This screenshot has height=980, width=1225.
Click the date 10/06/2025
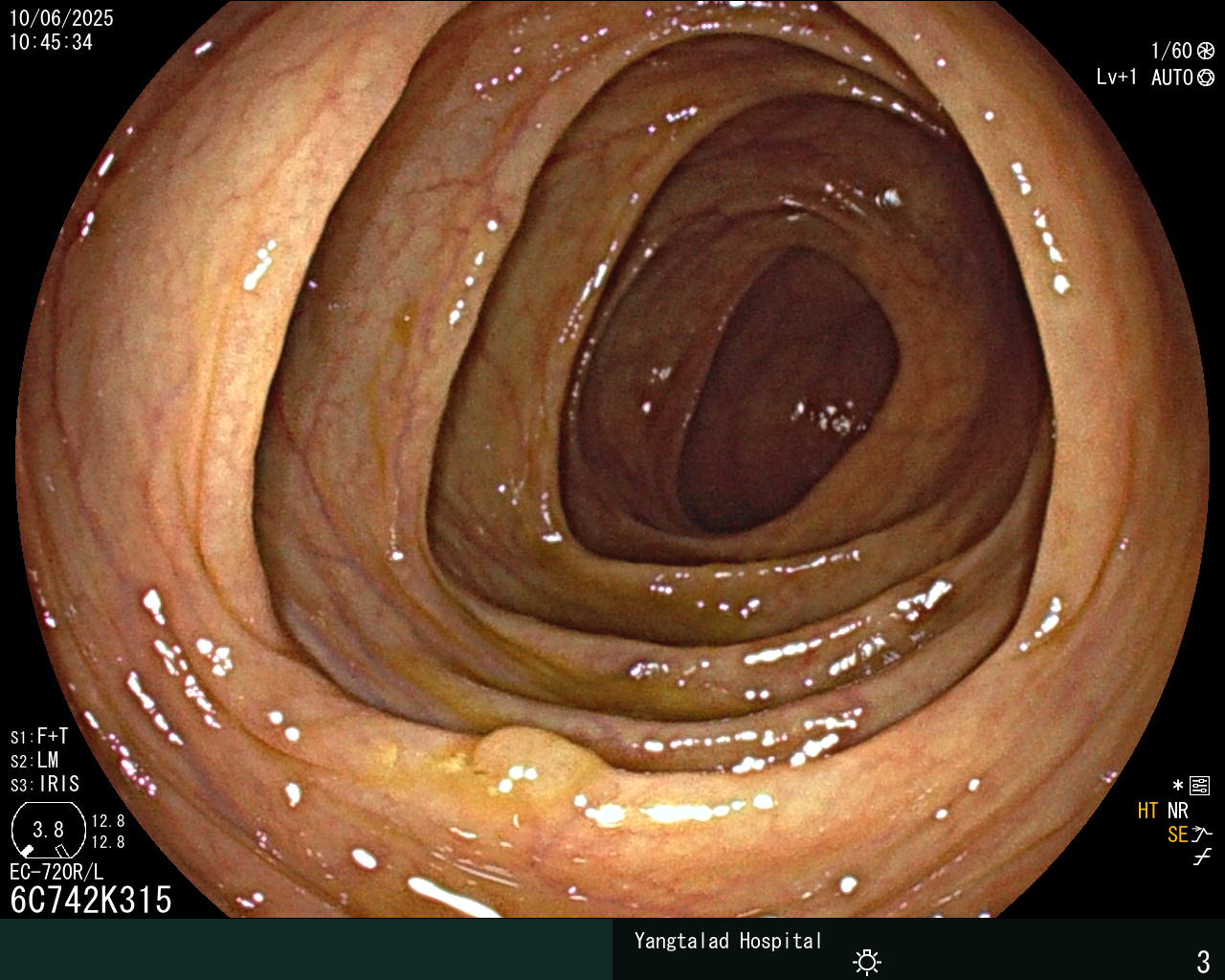[61, 18]
